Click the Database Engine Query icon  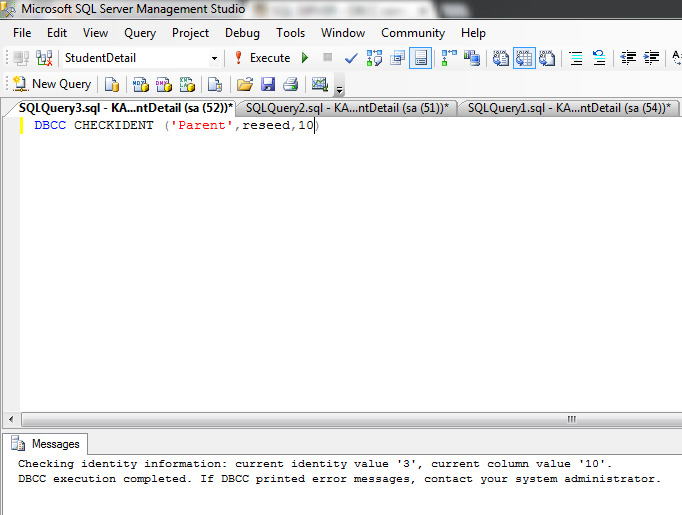click(112, 84)
